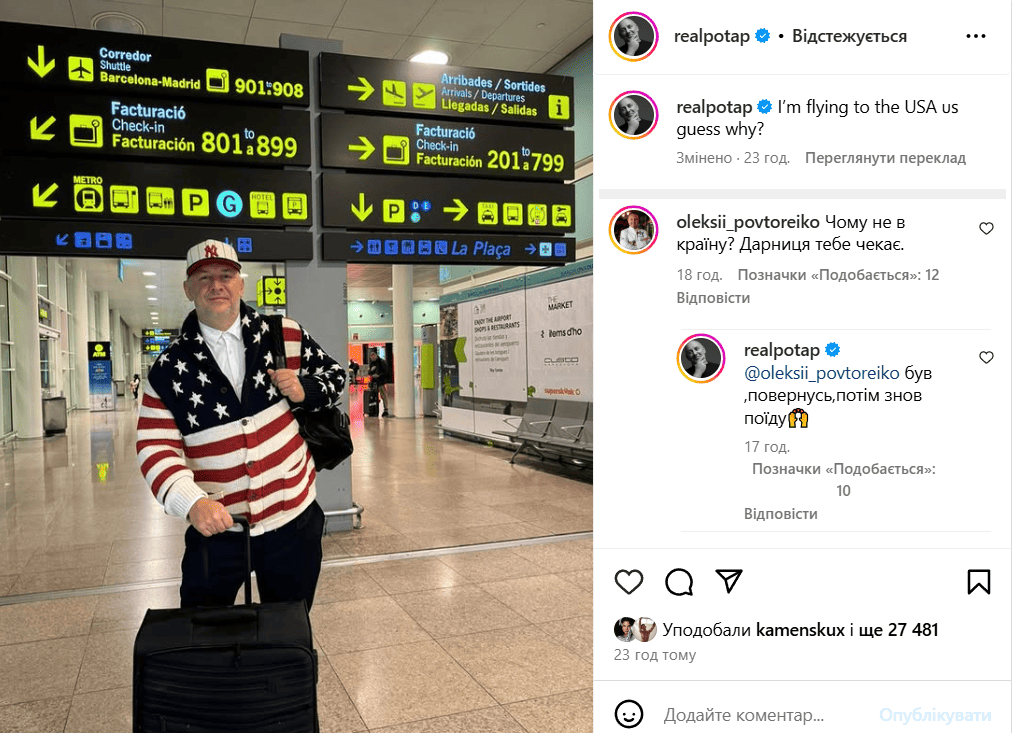Open realpotap profile avatar in header
The image size is (1015, 733).
634,36
